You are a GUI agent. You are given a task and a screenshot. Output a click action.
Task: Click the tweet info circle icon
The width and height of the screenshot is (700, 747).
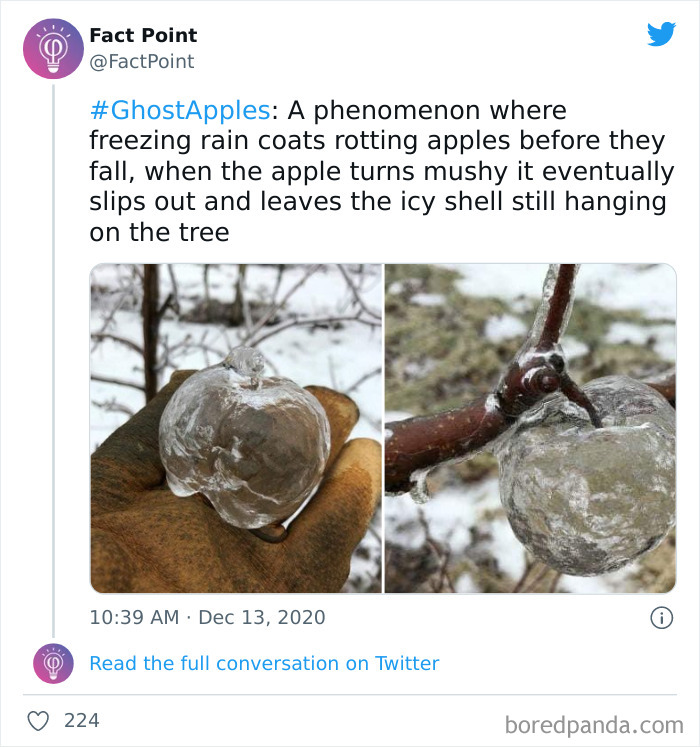pyautogui.click(x=661, y=618)
